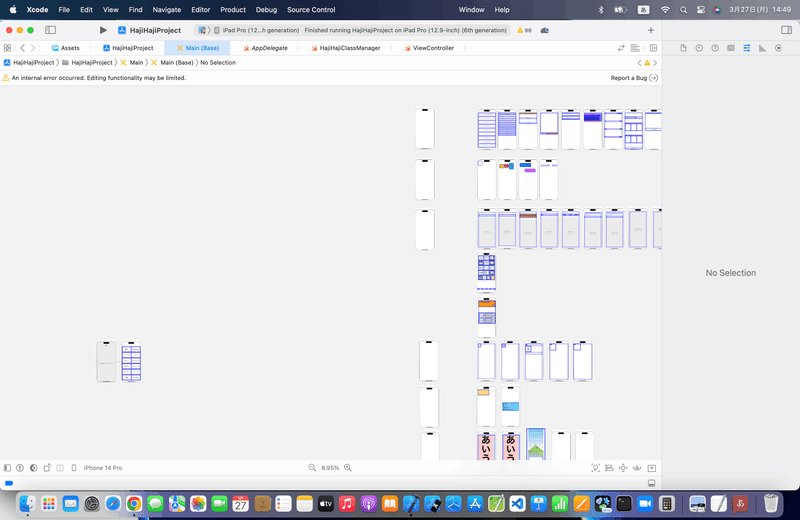Image resolution: width=800 pixels, height=520 pixels.
Task: Open the File inspector
Action: tap(683, 48)
